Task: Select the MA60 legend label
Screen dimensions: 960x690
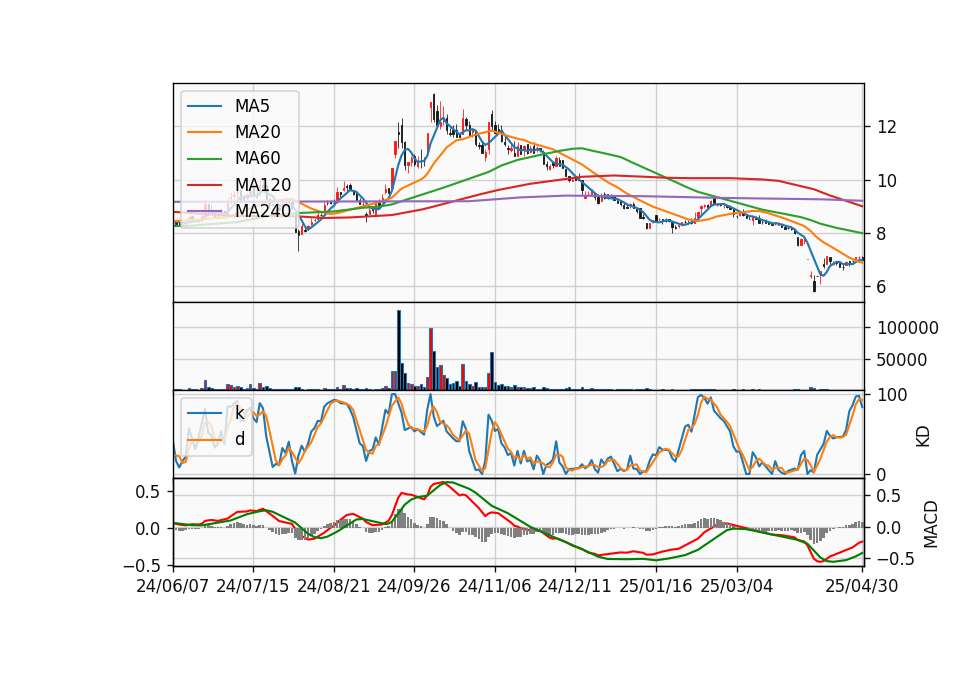Action: point(257,159)
